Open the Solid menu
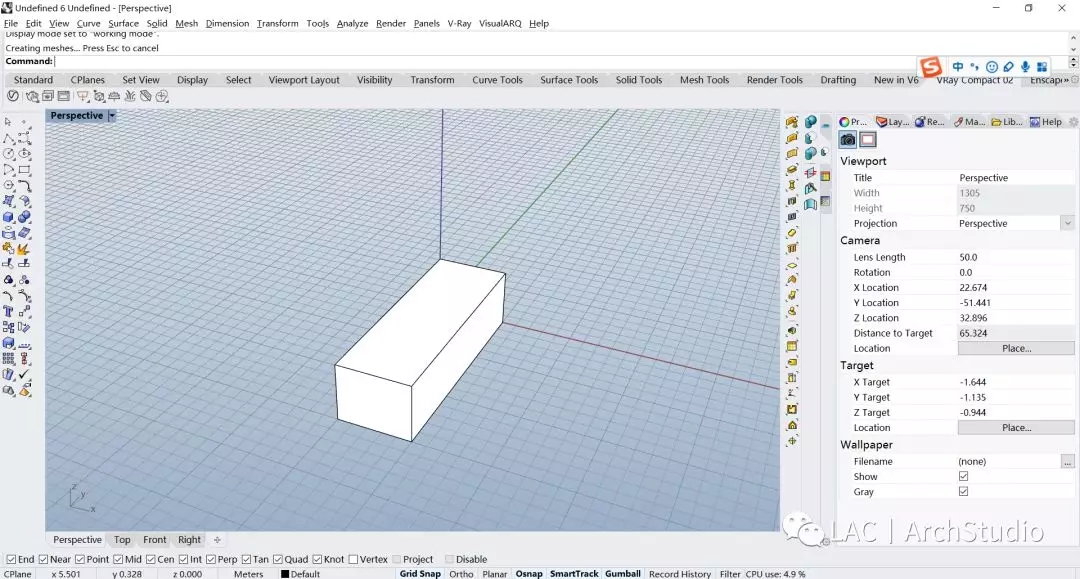Image resolution: width=1080 pixels, height=579 pixels. [x=156, y=23]
